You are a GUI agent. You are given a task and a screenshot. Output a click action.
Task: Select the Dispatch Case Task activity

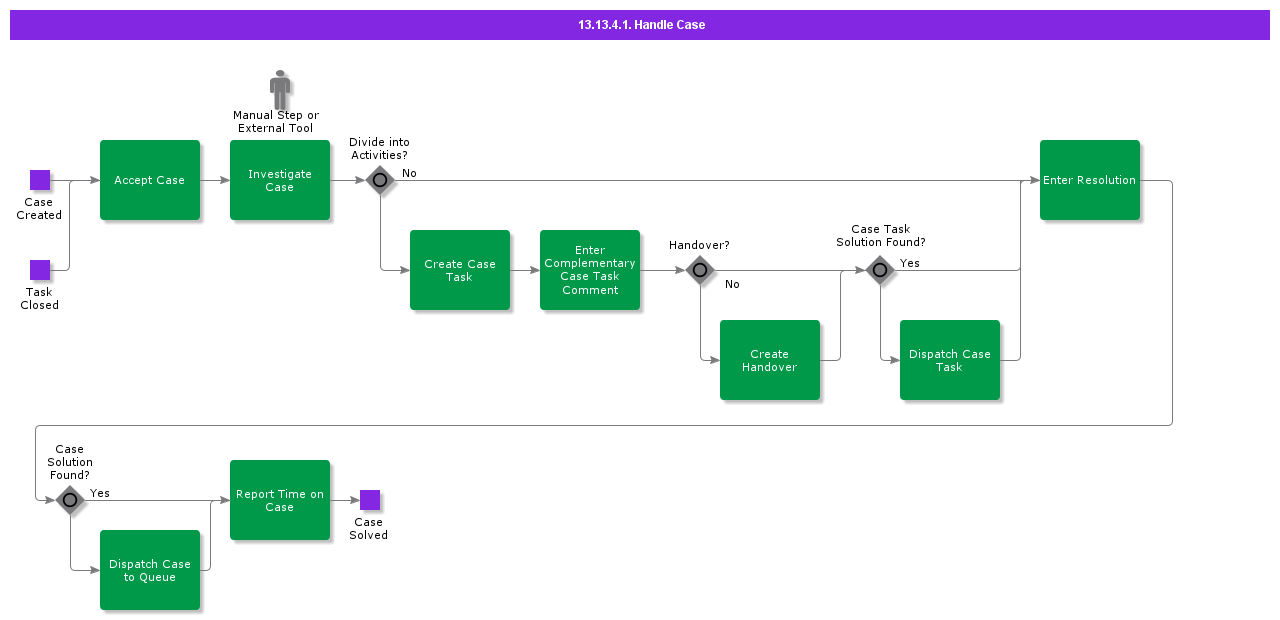pyautogui.click(x=950, y=360)
